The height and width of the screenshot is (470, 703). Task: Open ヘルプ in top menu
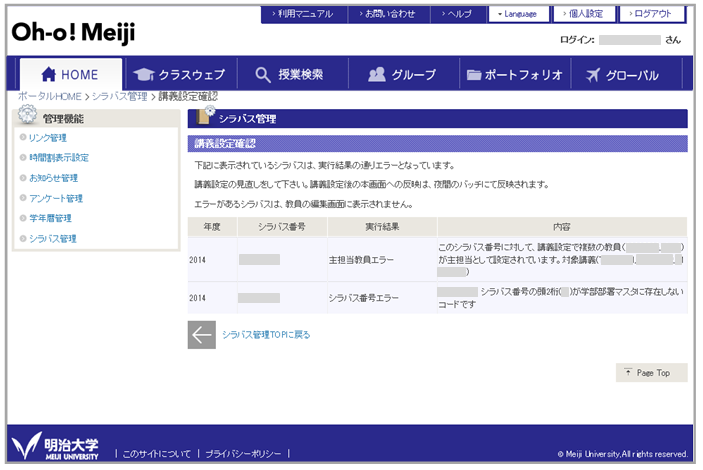pyautogui.click(x=458, y=14)
